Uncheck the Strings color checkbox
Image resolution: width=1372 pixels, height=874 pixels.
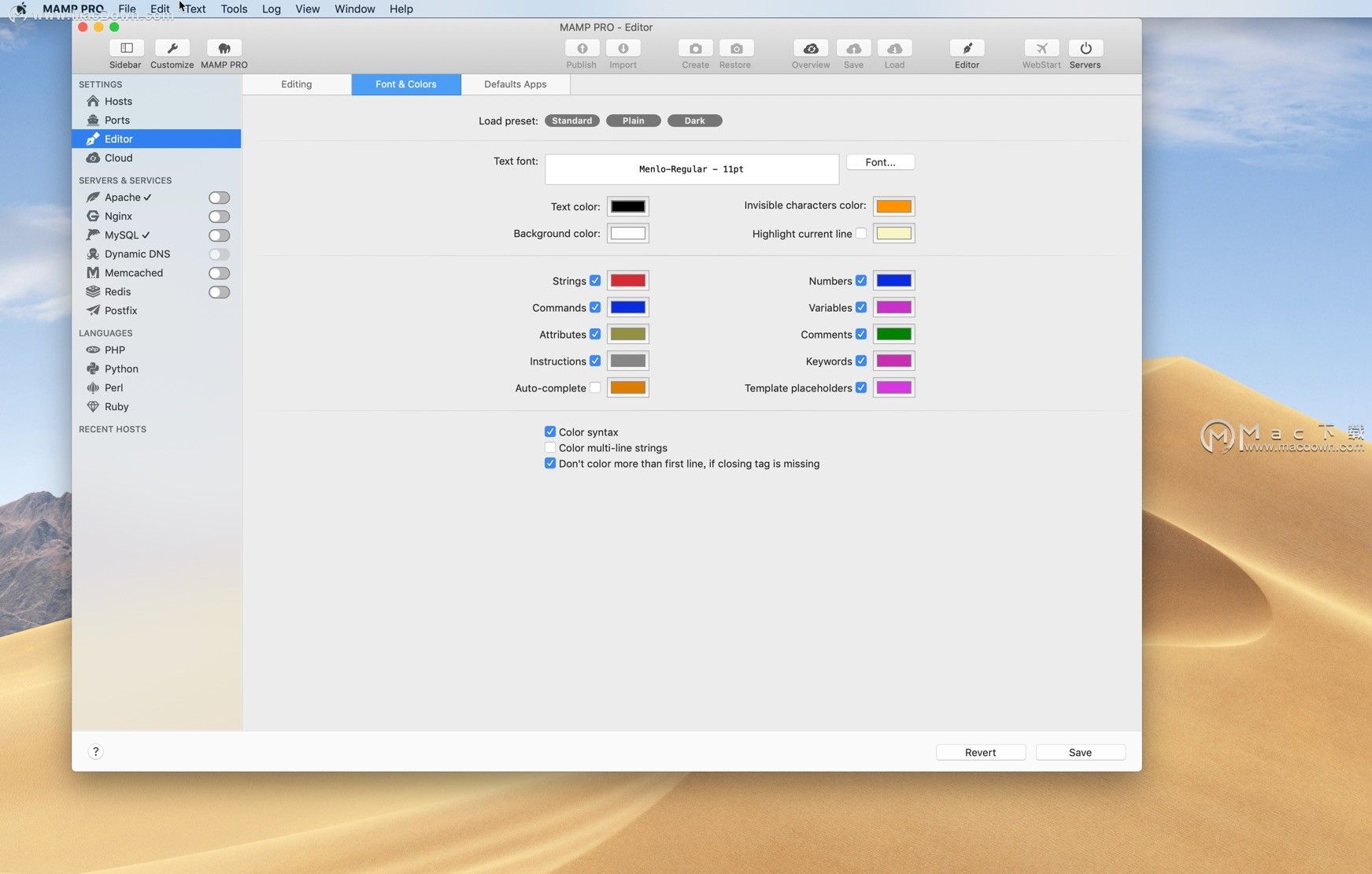click(595, 280)
